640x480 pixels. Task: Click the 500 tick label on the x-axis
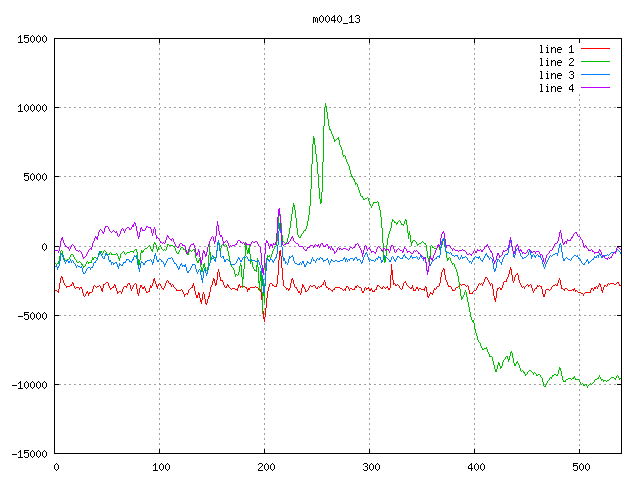580,467
